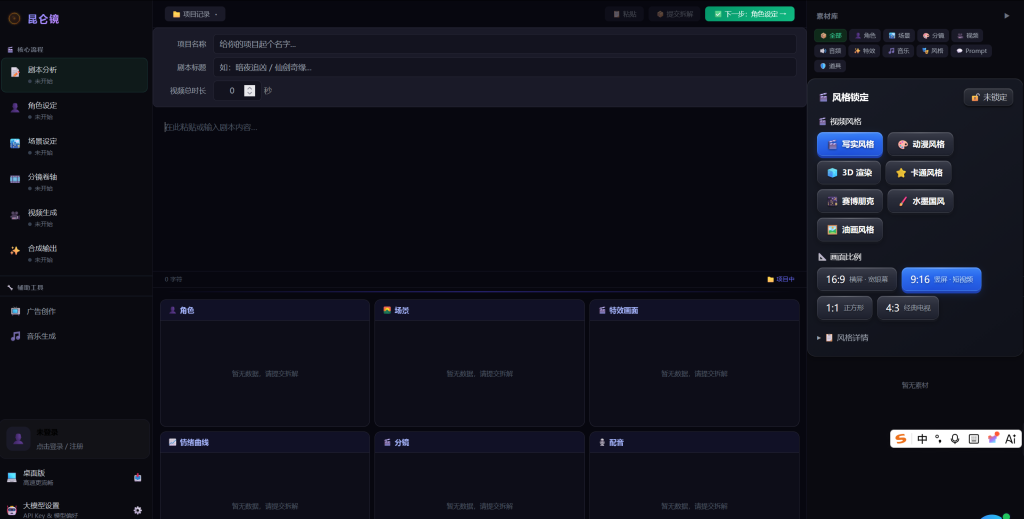Image resolution: width=1024 pixels, height=519 pixels.
Task: Select 写实风格 video style
Action: pyautogui.click(x=850, y=144)
